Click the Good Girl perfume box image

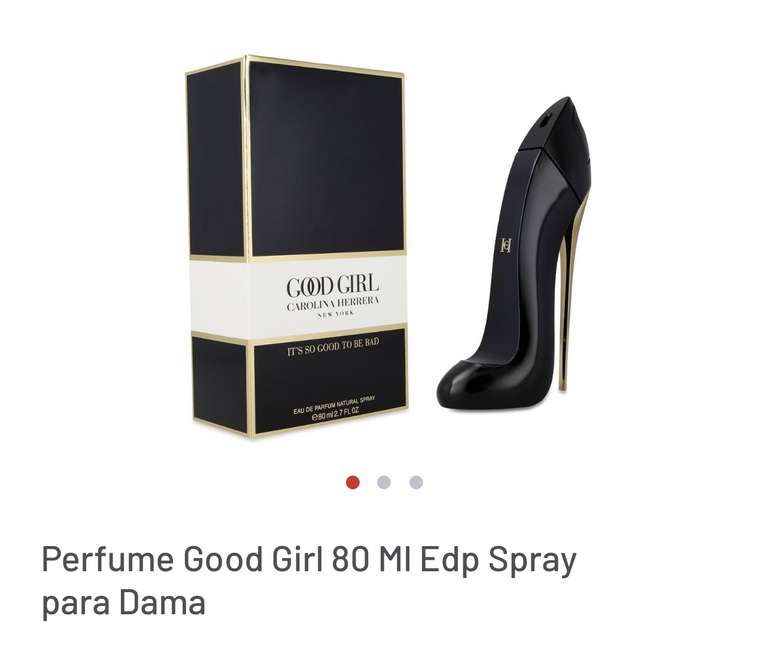296,246
